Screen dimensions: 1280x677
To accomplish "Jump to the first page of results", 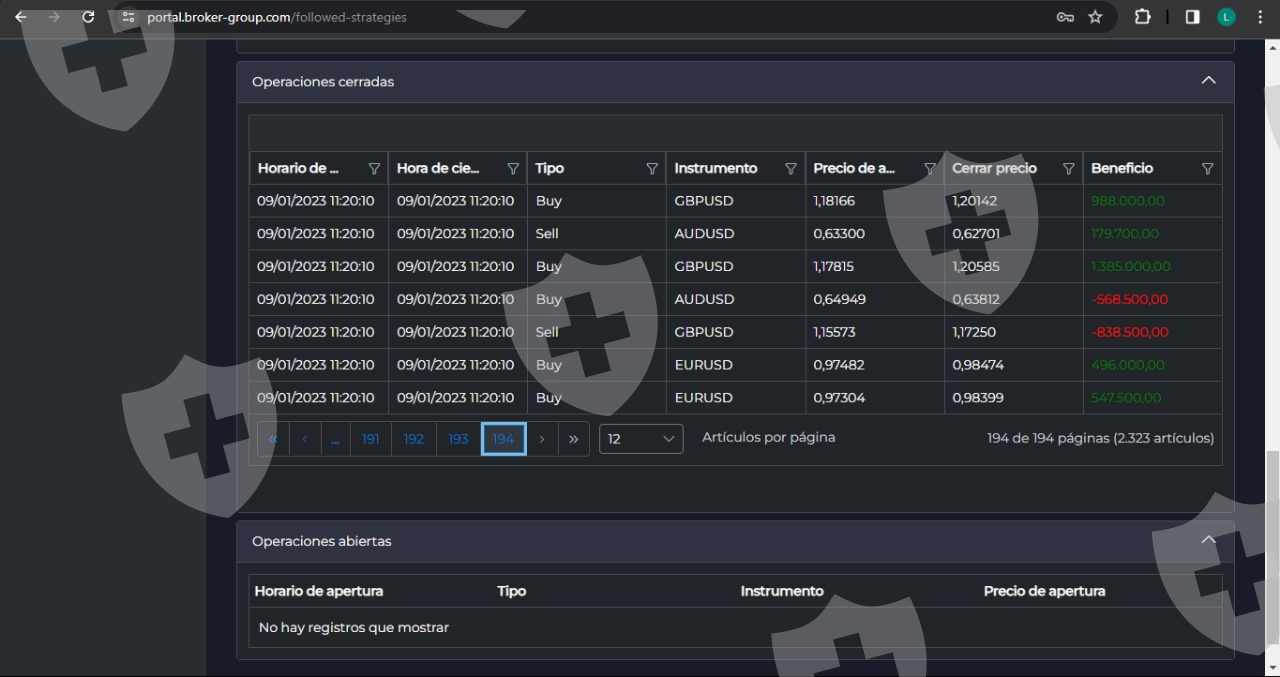I will [273, 439].
